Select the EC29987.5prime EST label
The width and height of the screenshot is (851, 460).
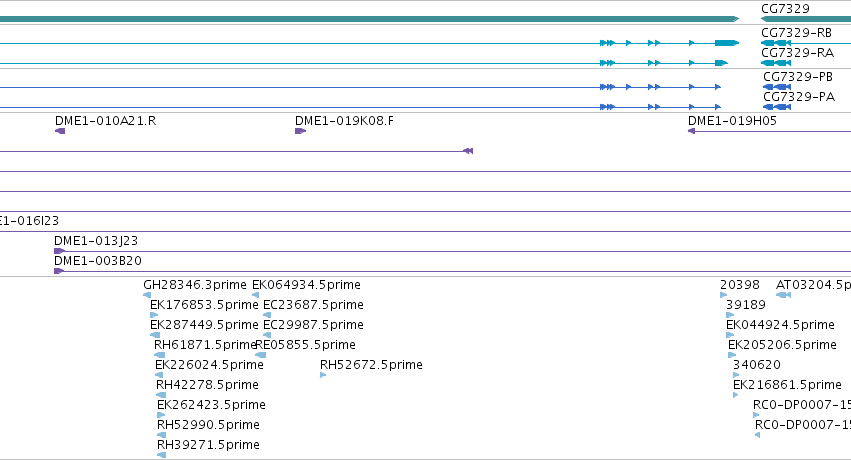[x=313, y=325]
